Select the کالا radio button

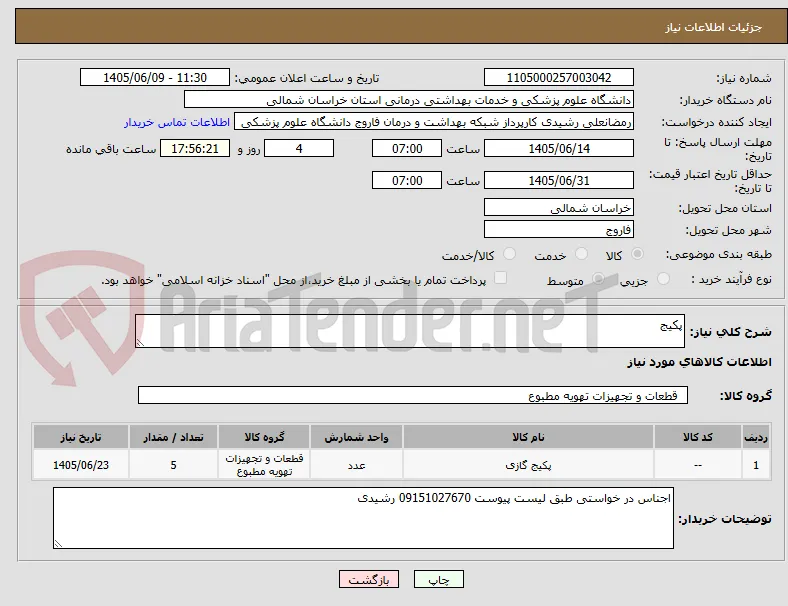pos(637,254)
